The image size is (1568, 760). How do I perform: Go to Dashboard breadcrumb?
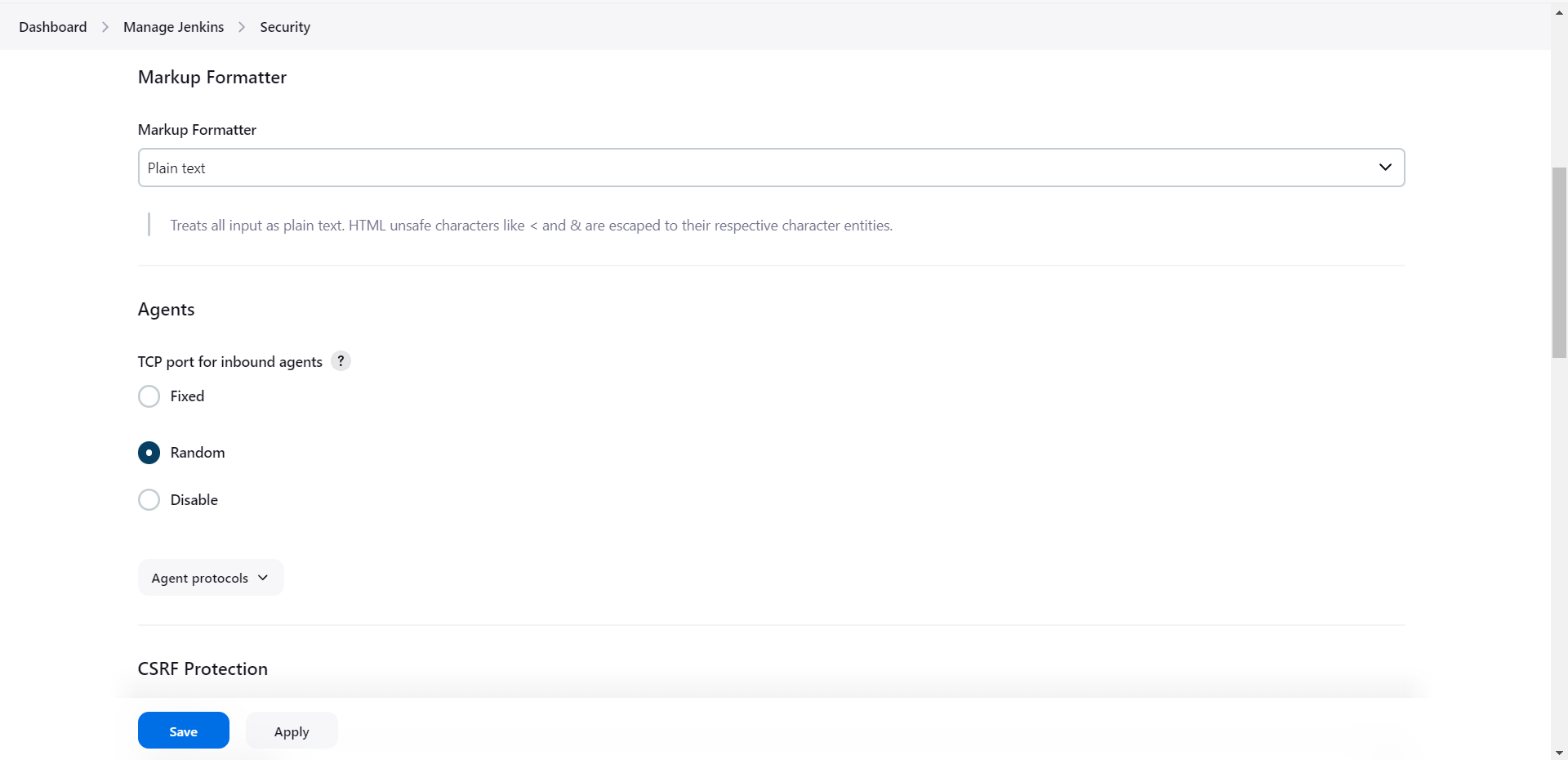coord(53,27)
